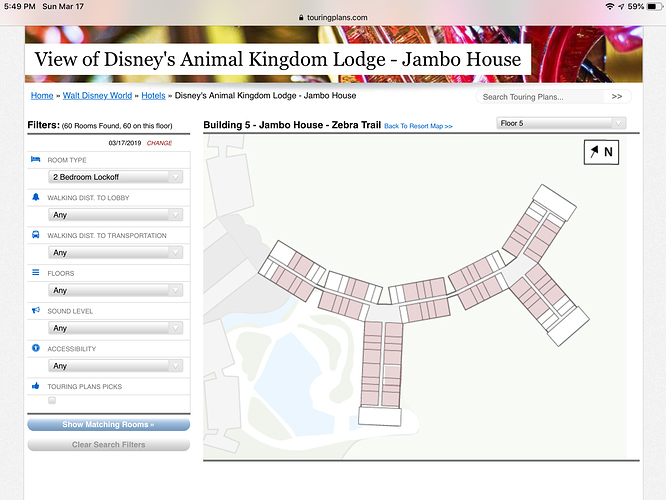666x500 pixels.
Task: Click the bed icon beside Room Type
Action: [35, 160]
